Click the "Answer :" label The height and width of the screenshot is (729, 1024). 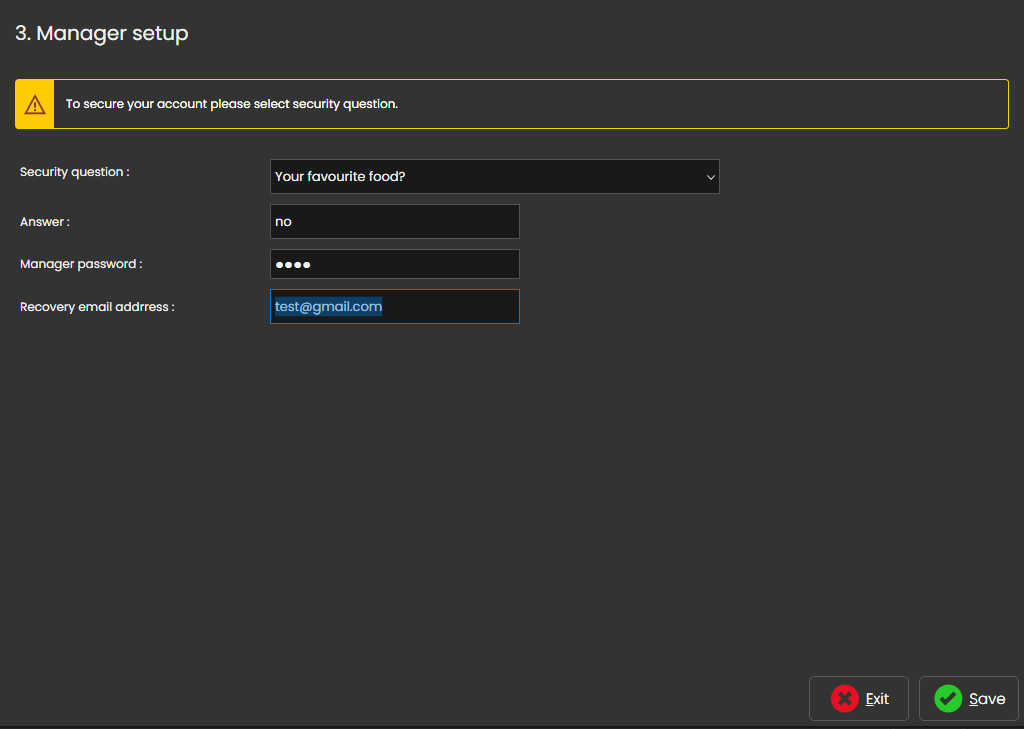[x=45, y=222]
